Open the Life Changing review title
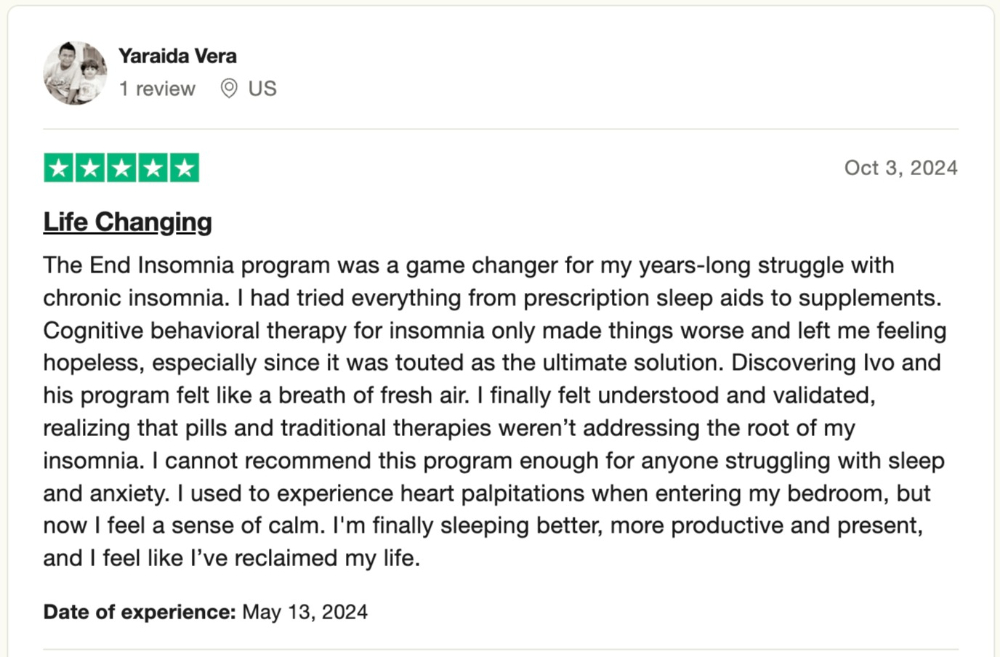The image size is (1000, 657). click(x=128, y=222)
